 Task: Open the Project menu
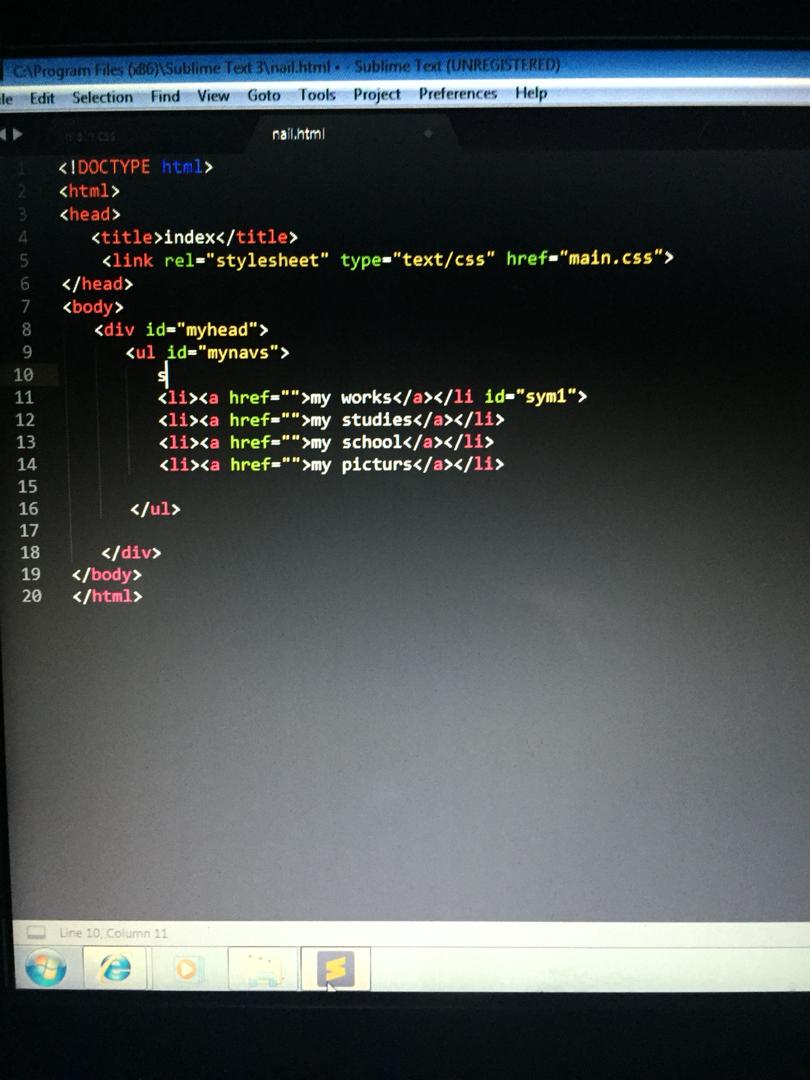click(377, 94)
